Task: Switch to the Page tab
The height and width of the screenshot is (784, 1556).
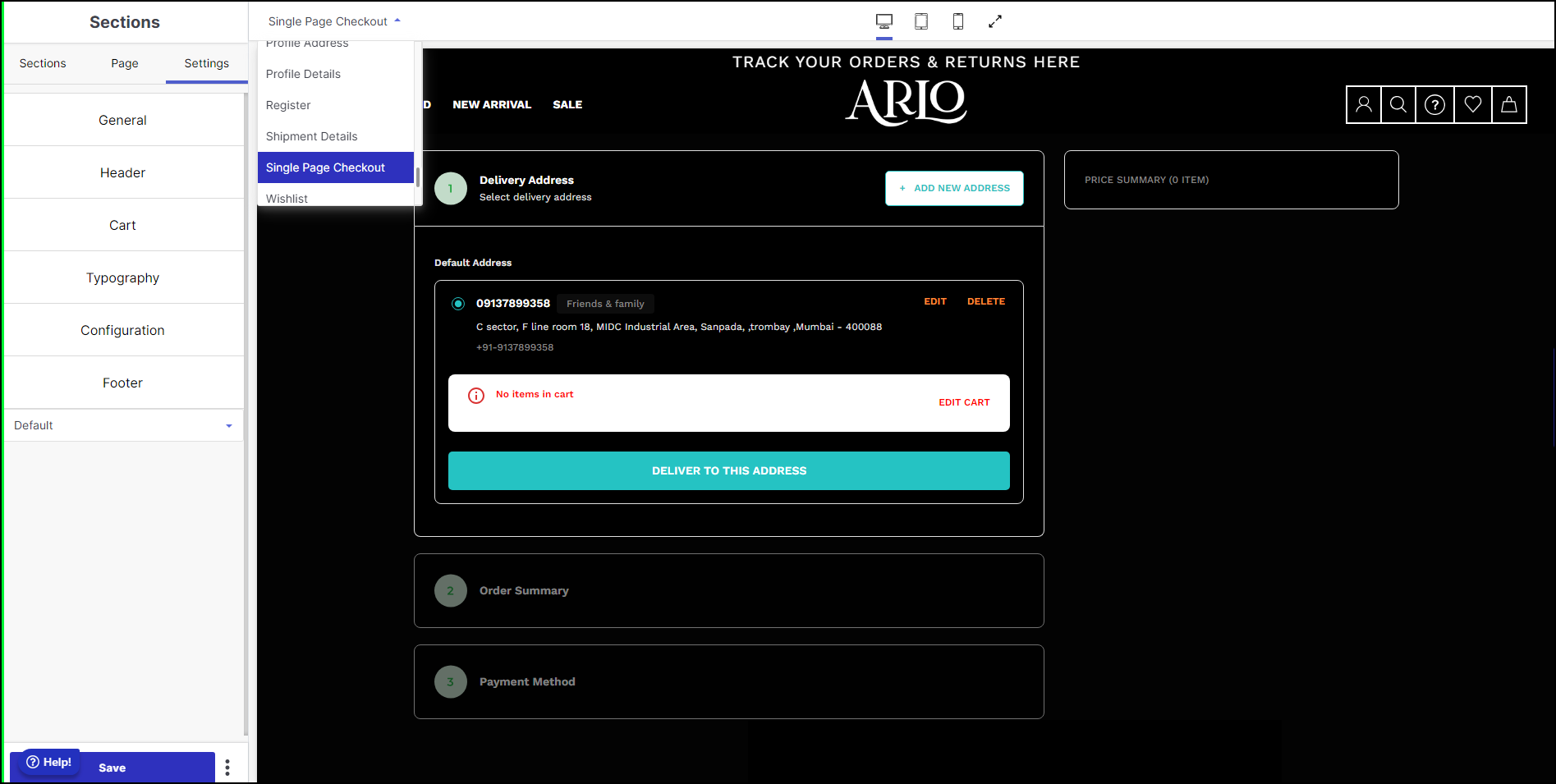Action: [125, 63]
